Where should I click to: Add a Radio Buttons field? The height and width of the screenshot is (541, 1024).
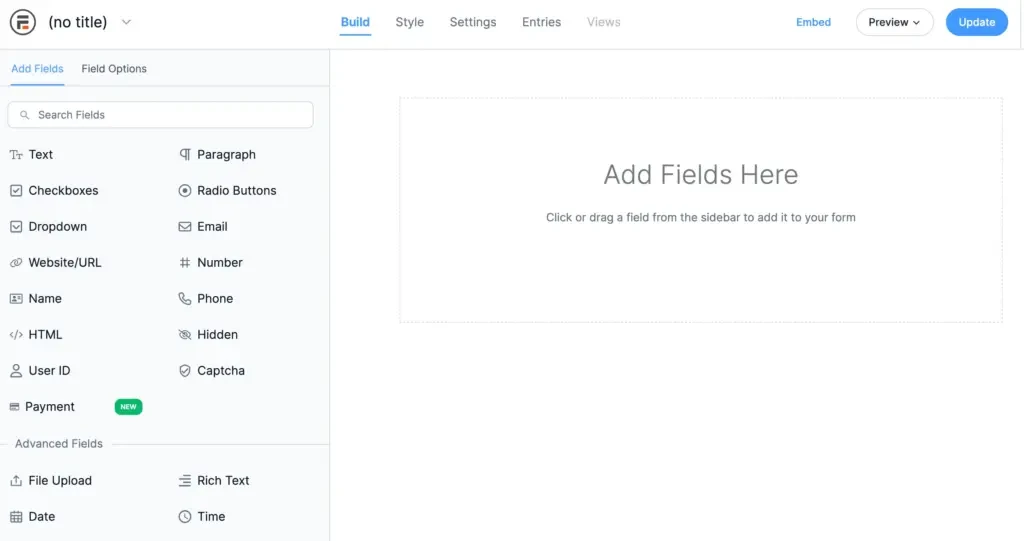coord(227,191)
